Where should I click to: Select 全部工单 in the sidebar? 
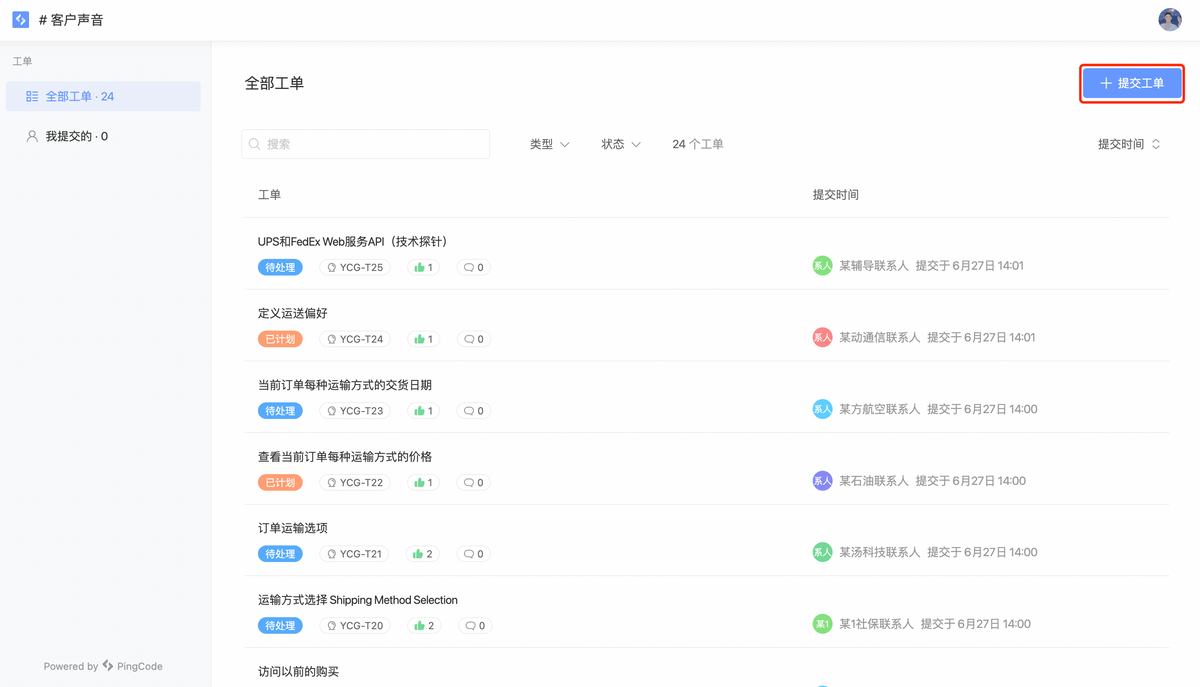[x=103, y=96]
